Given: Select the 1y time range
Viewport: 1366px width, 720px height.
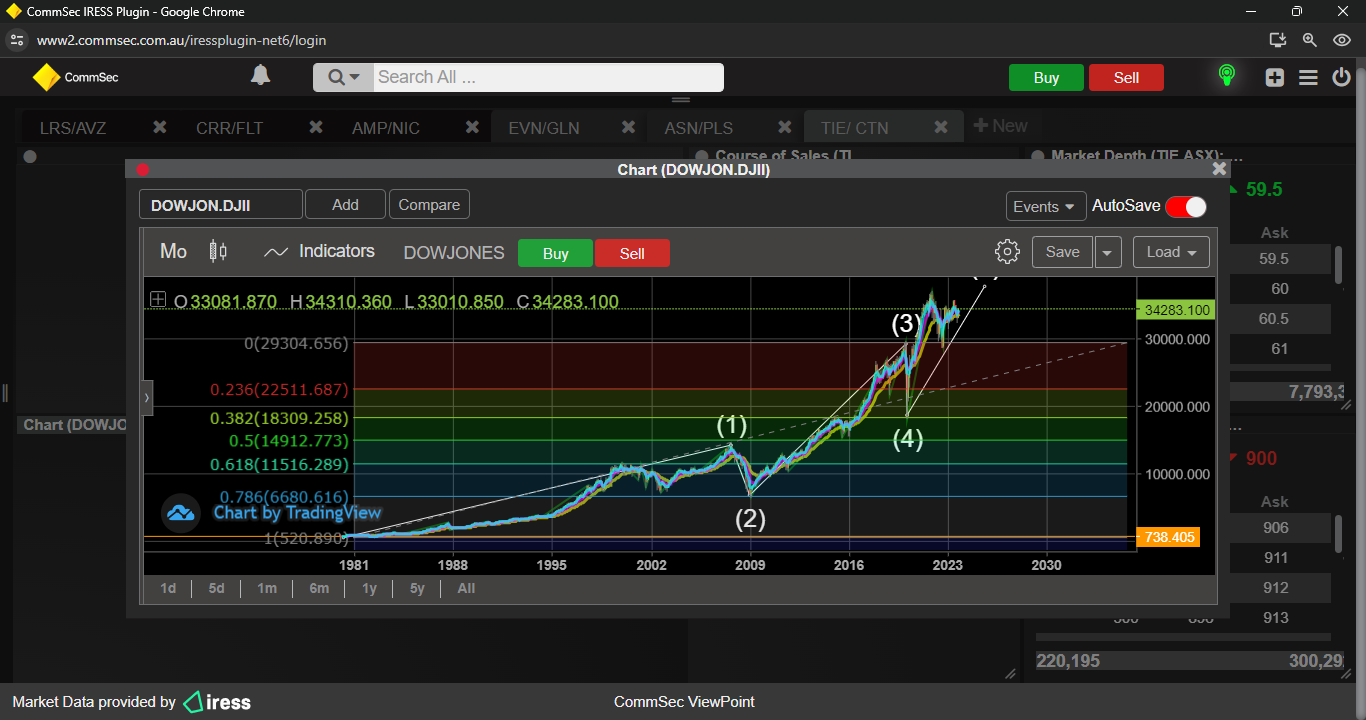Looking at the screenshot, I should tap(369, 588).
